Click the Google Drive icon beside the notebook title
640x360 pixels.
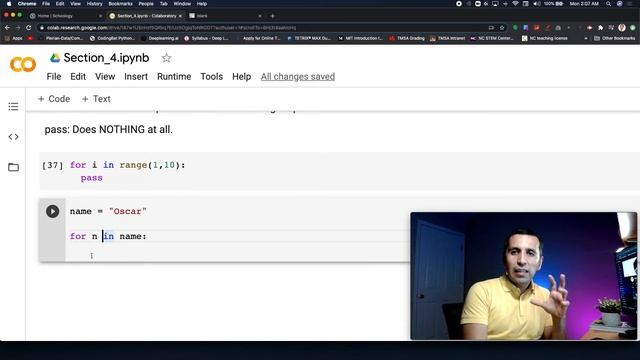click(55, 58)
